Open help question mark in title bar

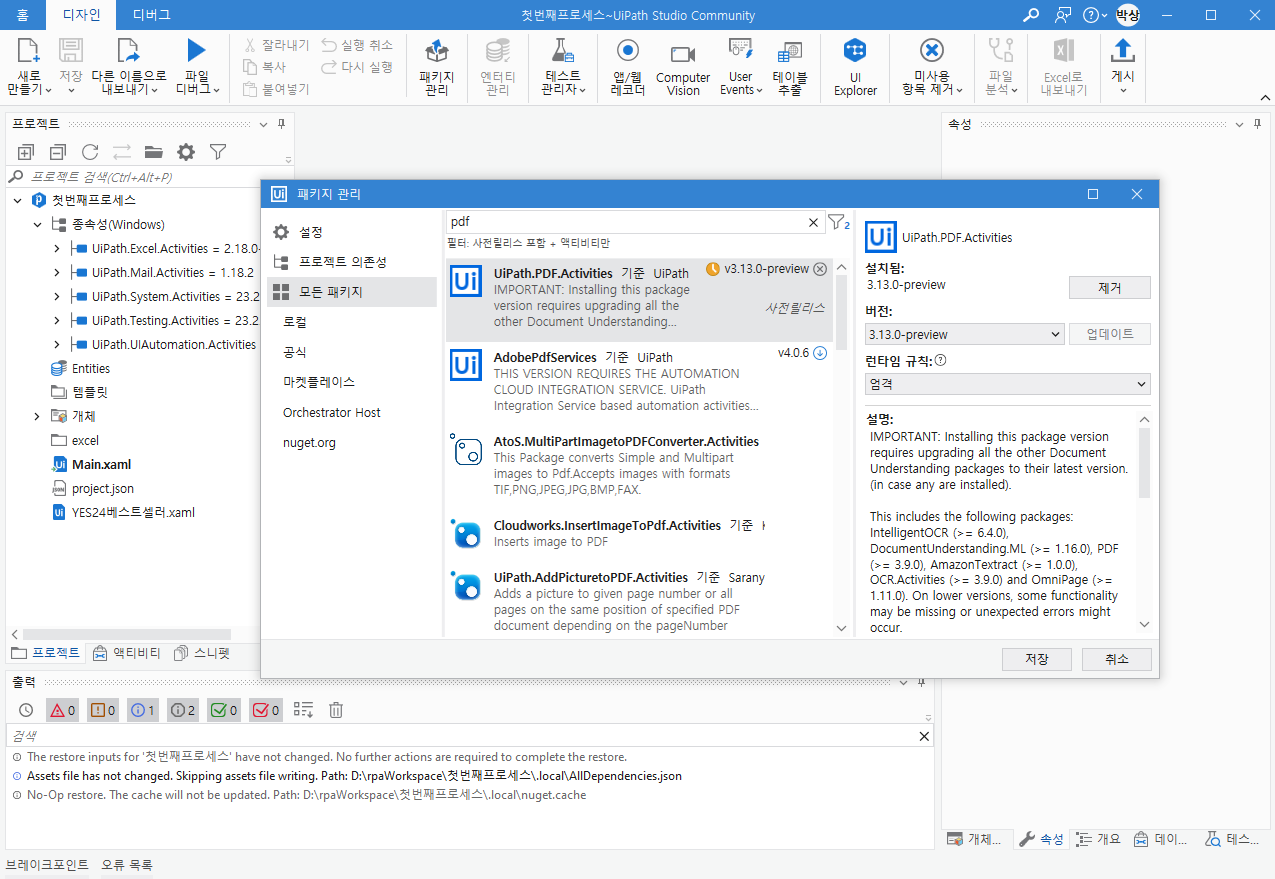(x=1090, y=15)
